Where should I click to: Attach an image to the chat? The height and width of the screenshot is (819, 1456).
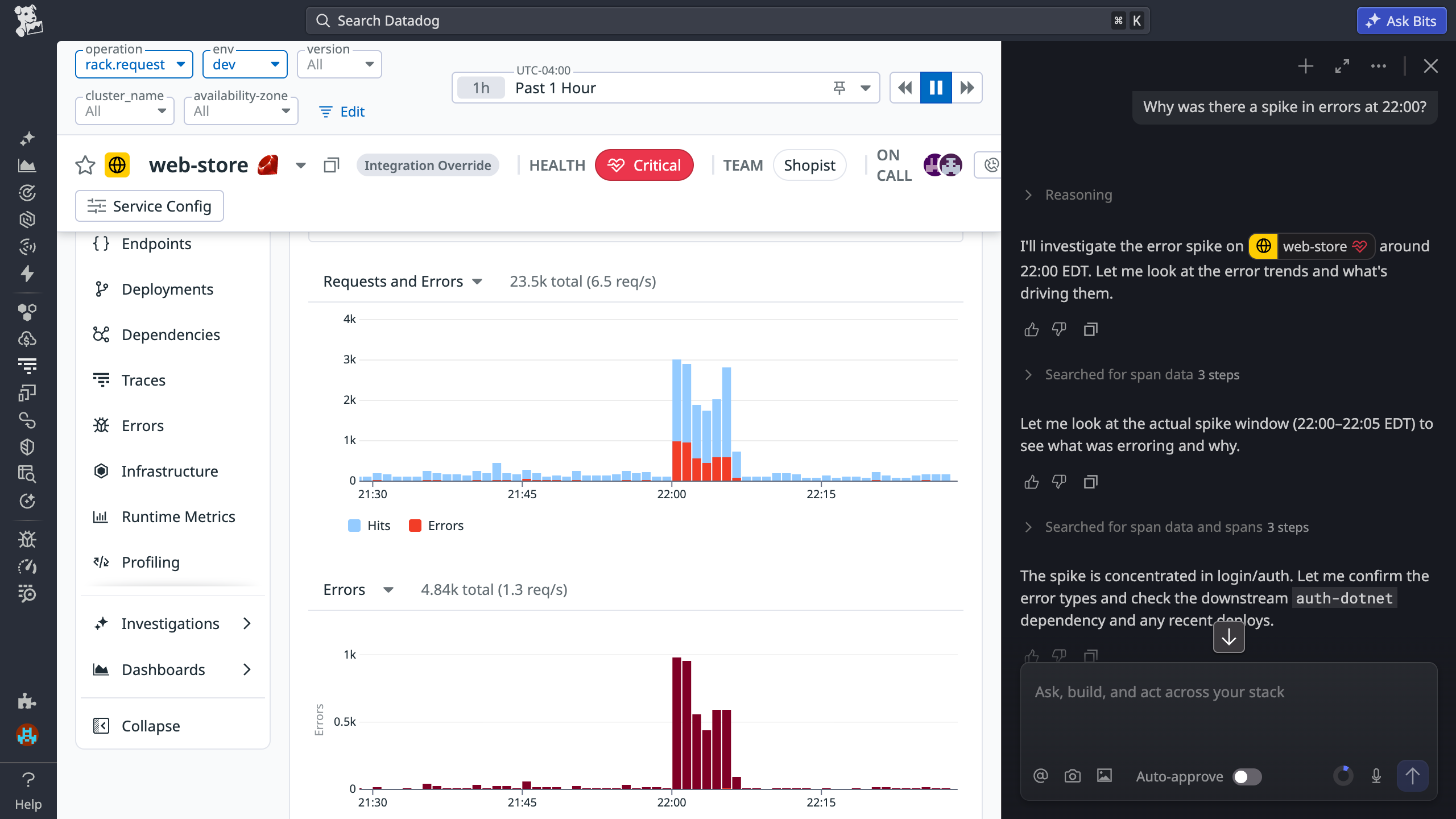pyautogui.click(x=1105, y=776)
